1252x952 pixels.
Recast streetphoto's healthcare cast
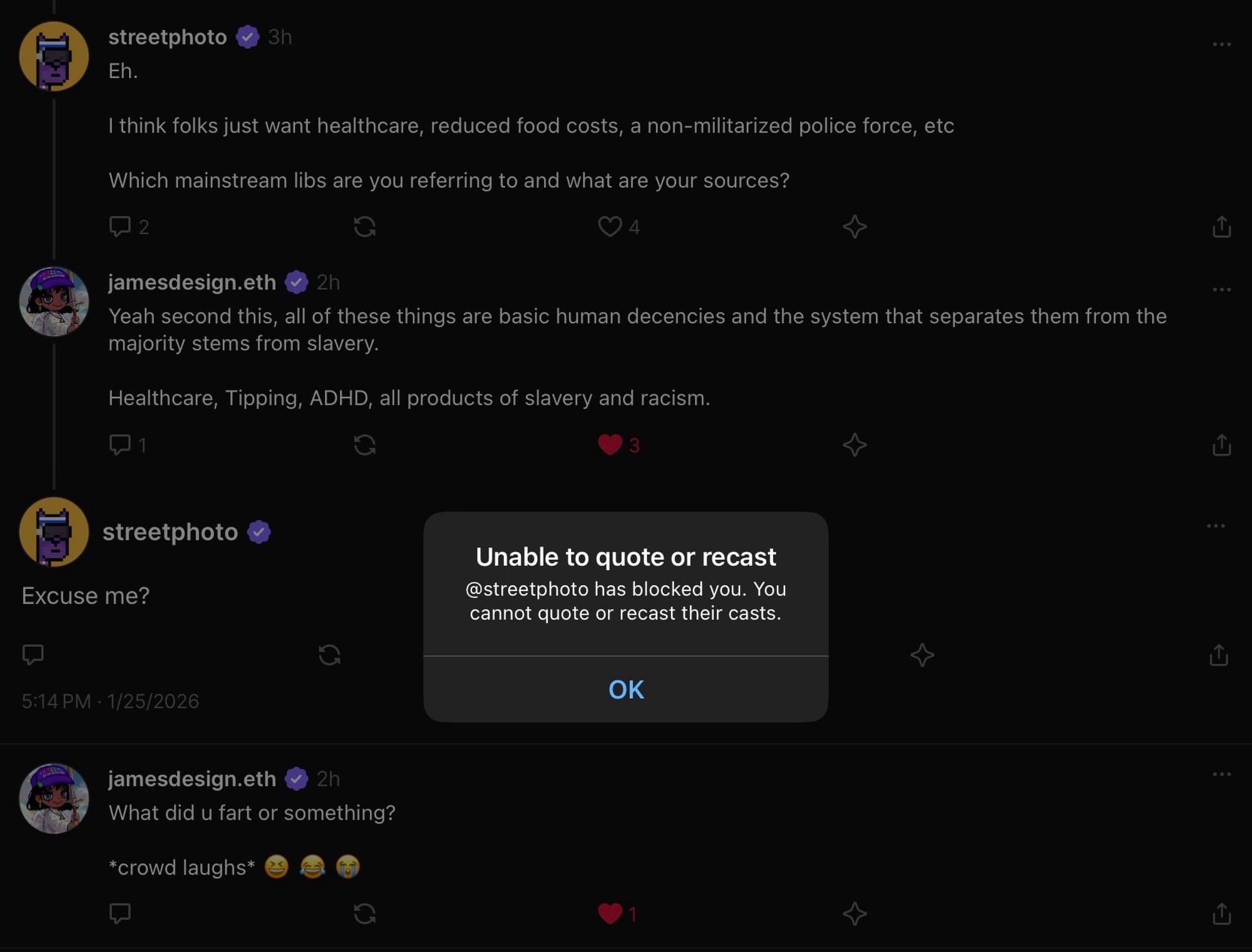[364, 226]
